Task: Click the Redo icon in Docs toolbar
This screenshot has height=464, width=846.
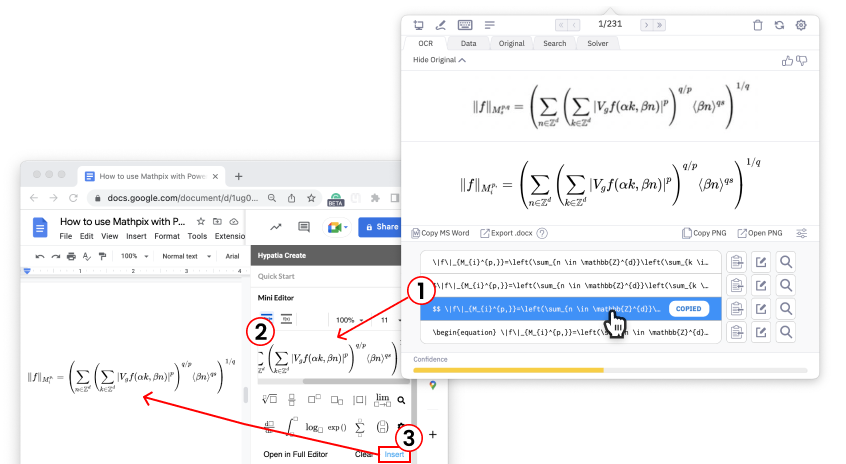Action: (x=55, y=256)
